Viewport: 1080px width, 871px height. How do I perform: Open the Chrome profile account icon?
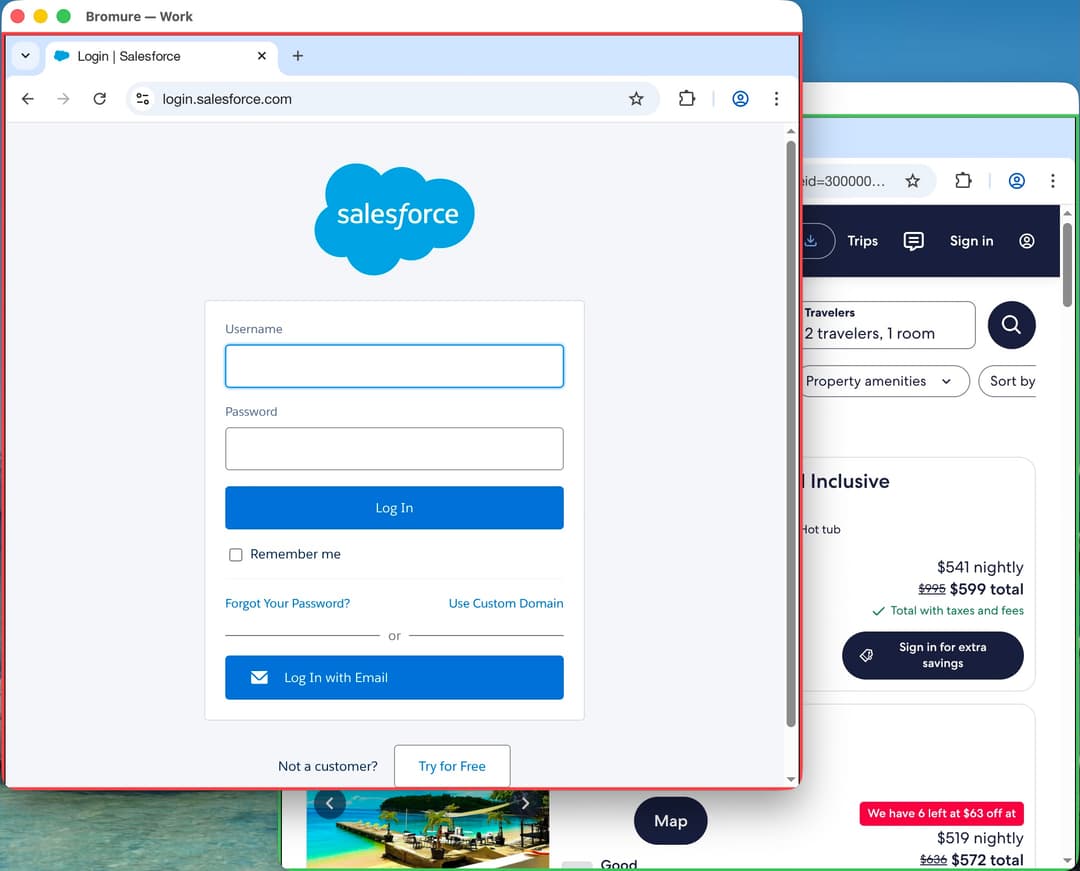tap(739, 98)
